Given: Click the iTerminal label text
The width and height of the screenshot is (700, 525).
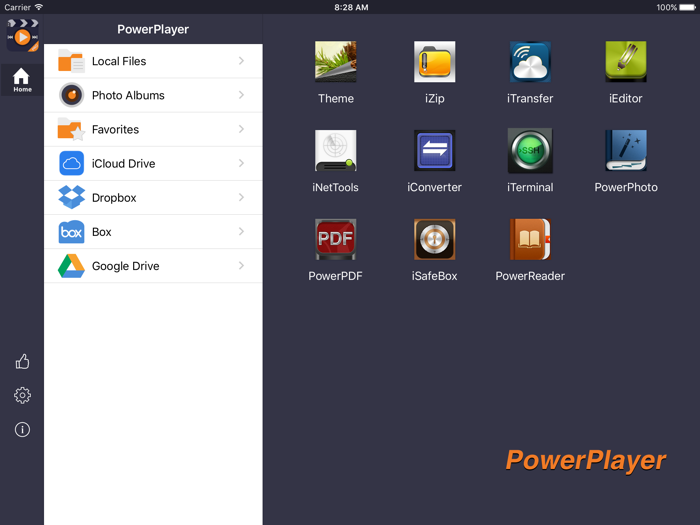Looking at the screenshot, I should pos(530,187).
